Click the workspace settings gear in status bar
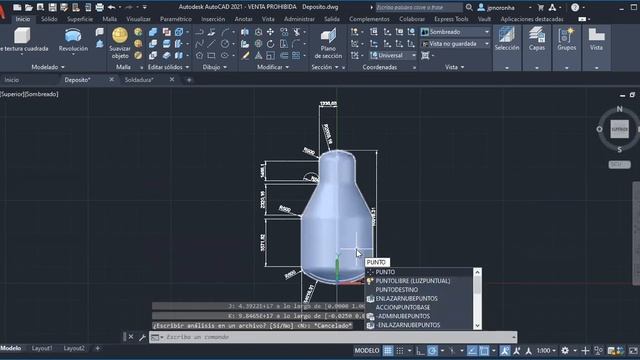640x360 pixels. click(x=565, y=351)
